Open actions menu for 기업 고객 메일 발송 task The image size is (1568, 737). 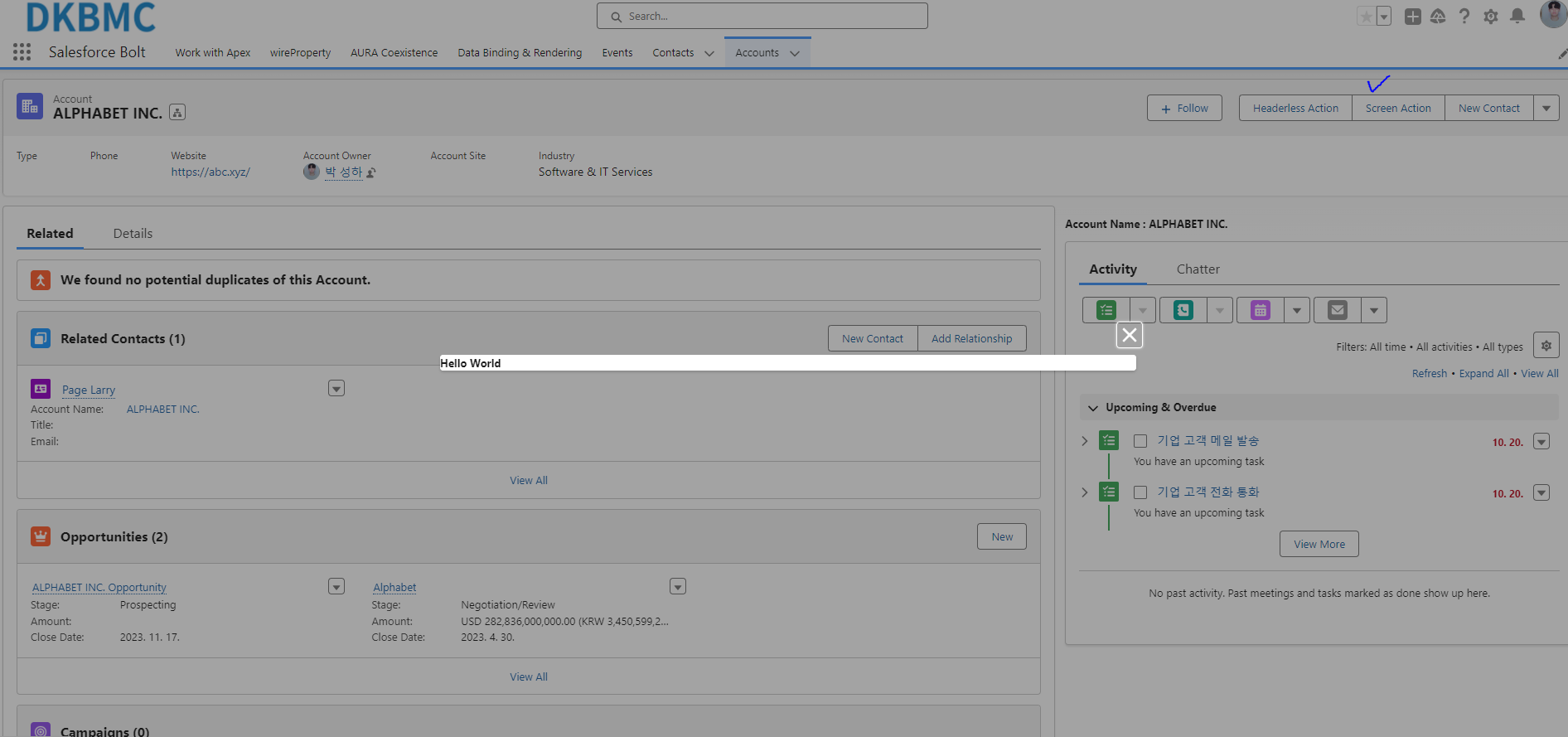pyautogui.click(x=1541, y=441)
